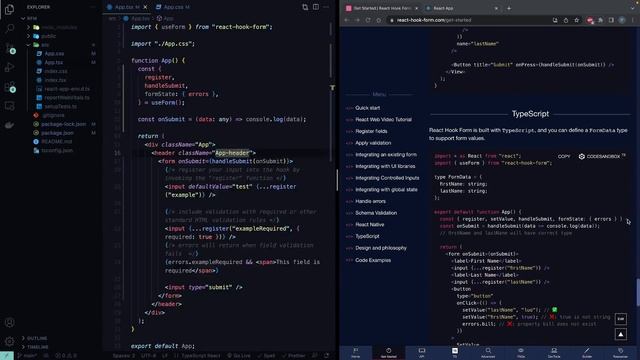The image size is (640, 360).
Task: Open FAQs in the docs bottom navigation
Action: tap(521, 353)
